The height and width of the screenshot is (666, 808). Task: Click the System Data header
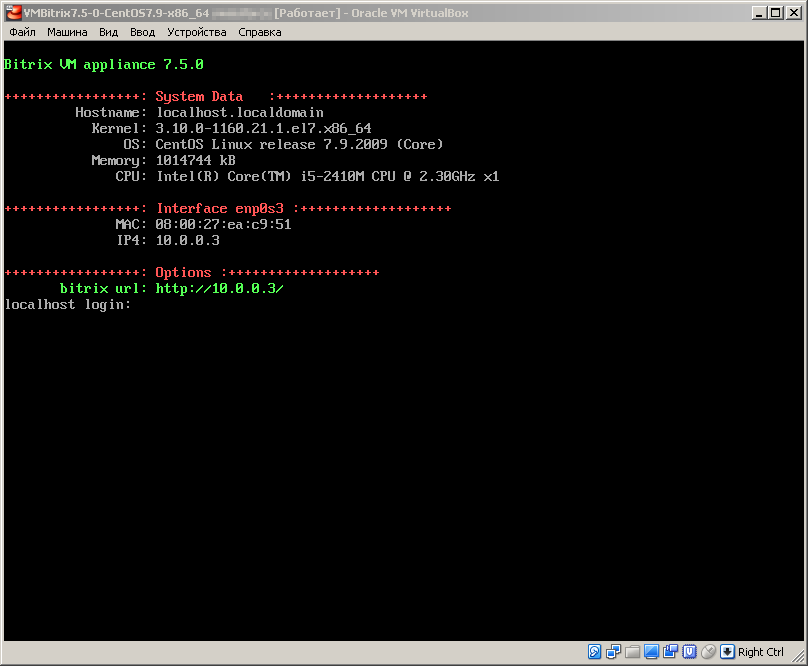pyautogui.click(x=199, y=96)
